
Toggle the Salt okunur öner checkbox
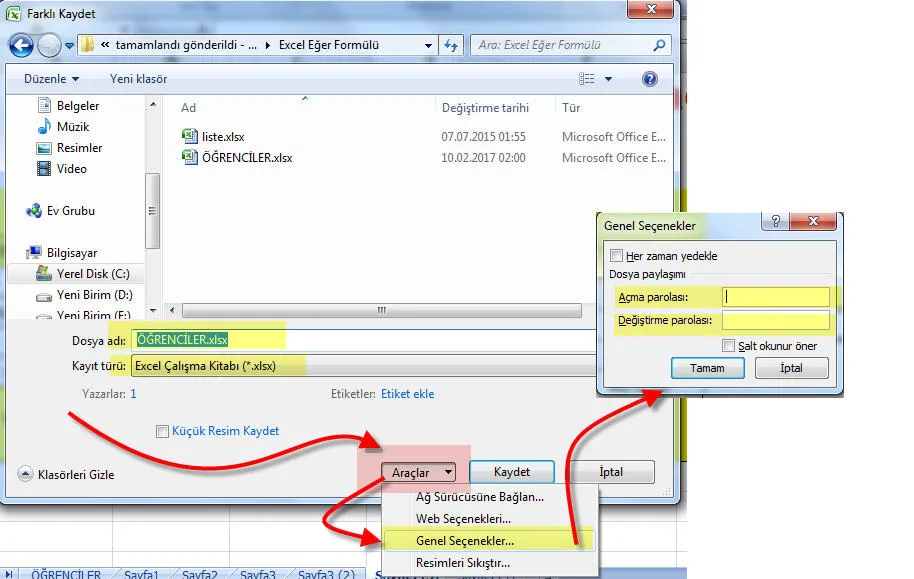tap(729, 346)
